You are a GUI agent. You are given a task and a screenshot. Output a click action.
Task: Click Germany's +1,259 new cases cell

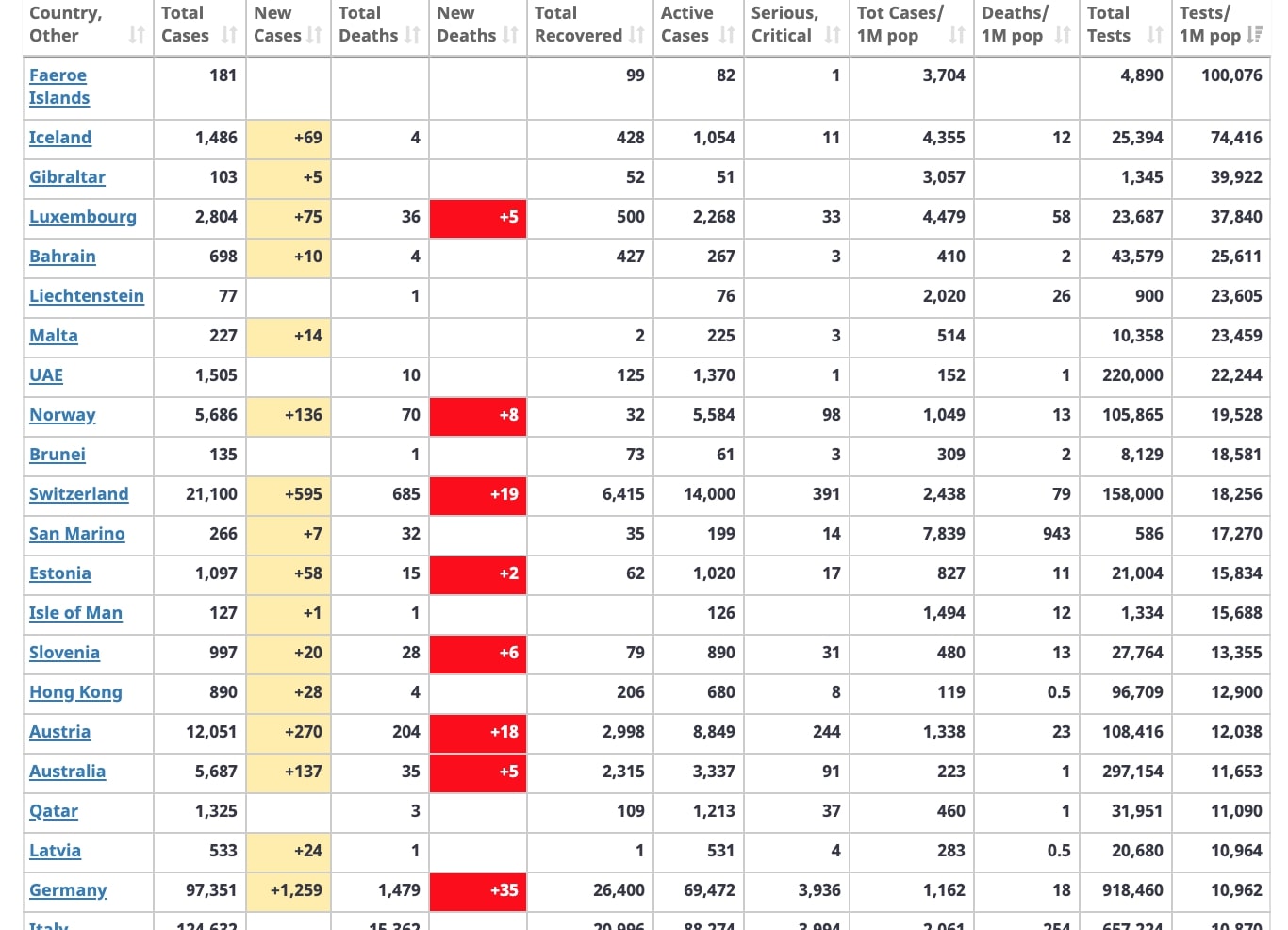click(x=289, y=890)
